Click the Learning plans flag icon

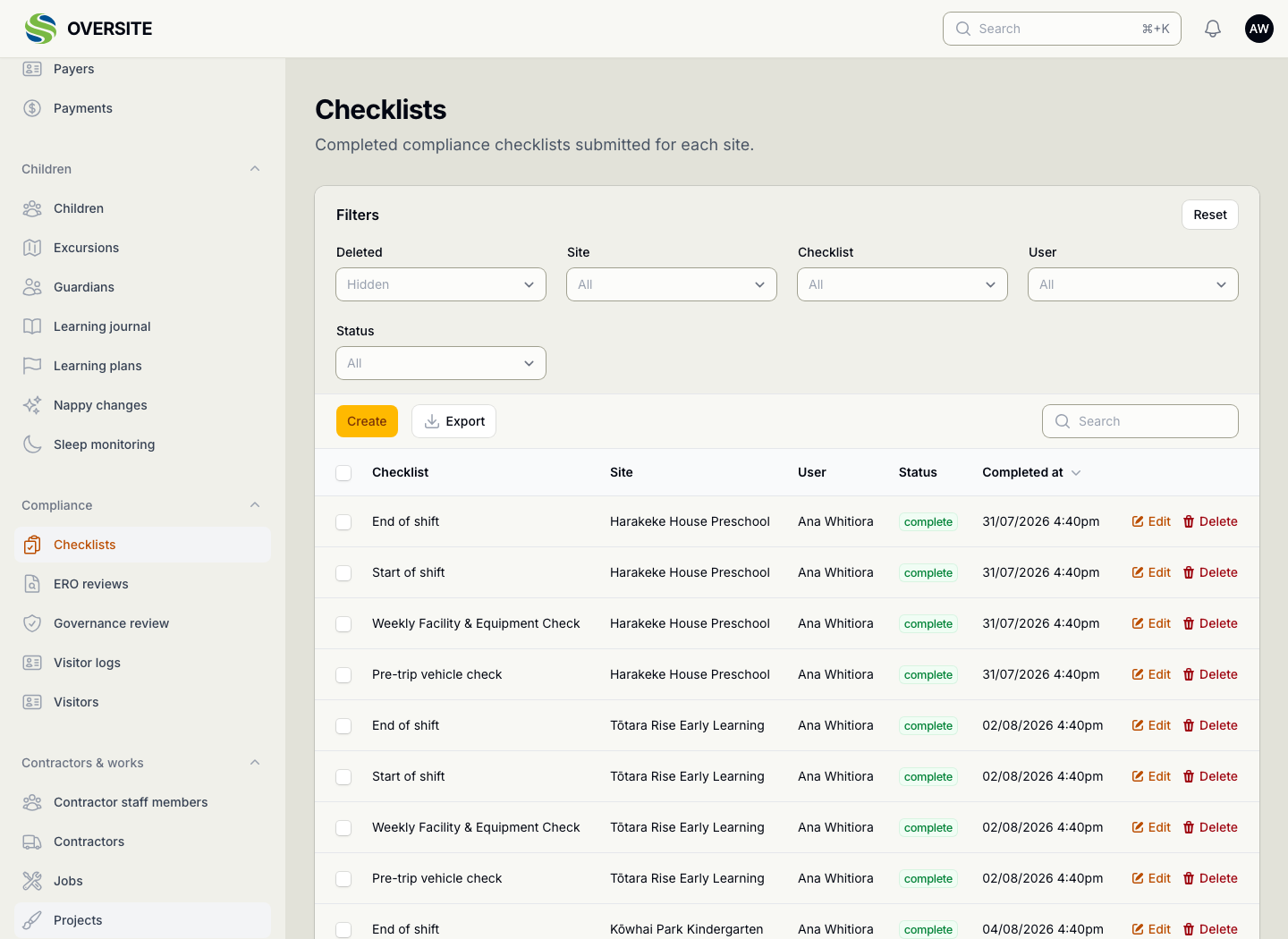pos(32,366)
